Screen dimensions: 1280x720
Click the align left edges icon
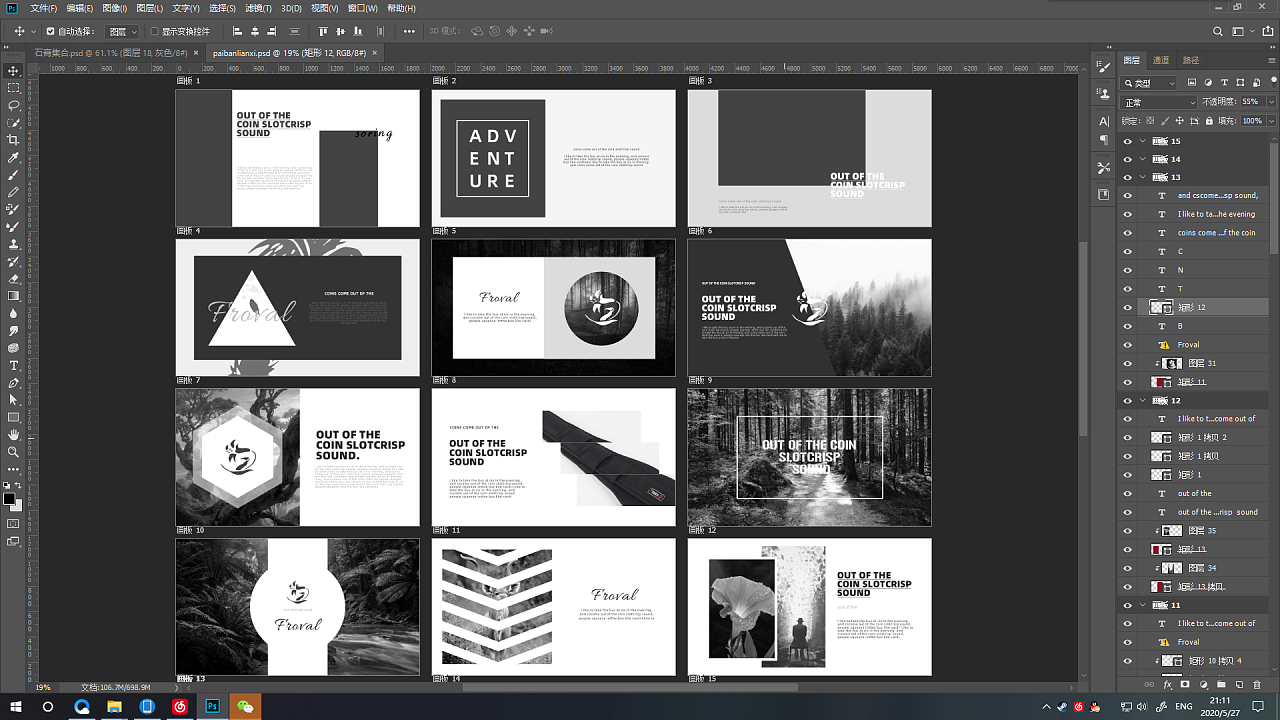[238, 32]
